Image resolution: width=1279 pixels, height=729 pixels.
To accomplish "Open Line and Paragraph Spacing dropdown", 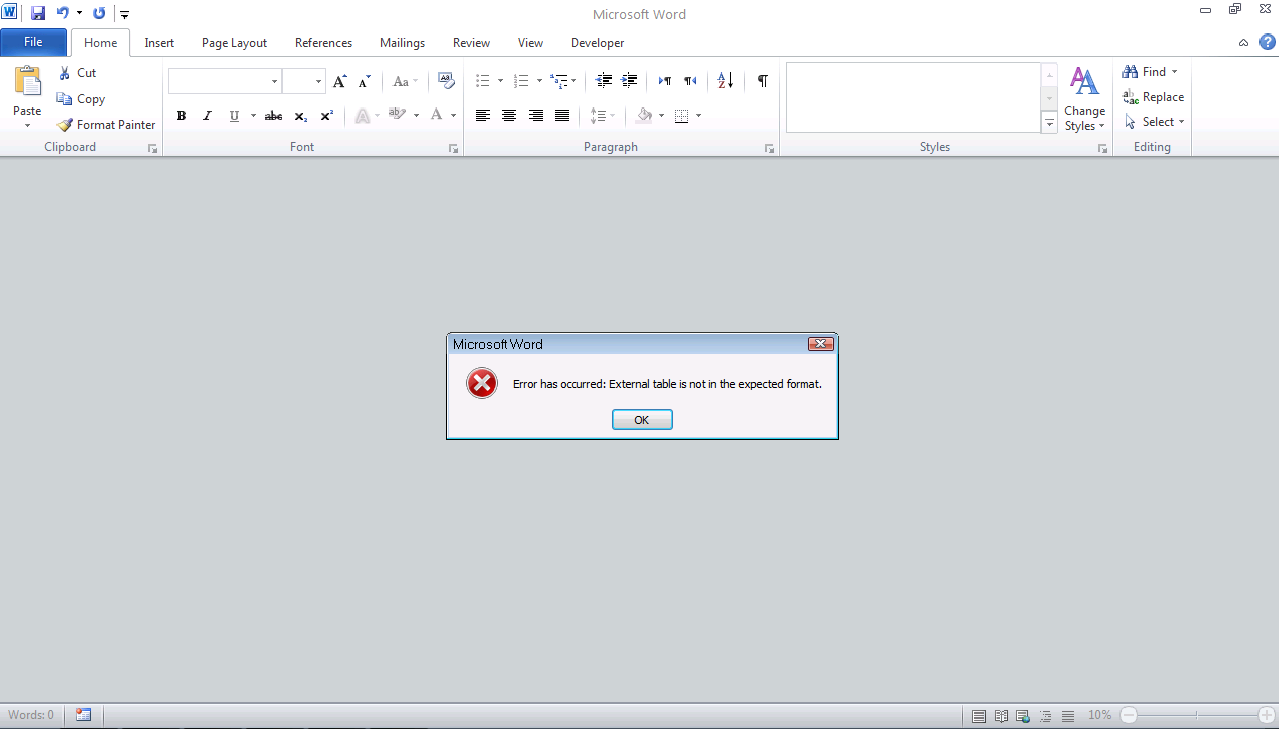I will click(602, 116).
